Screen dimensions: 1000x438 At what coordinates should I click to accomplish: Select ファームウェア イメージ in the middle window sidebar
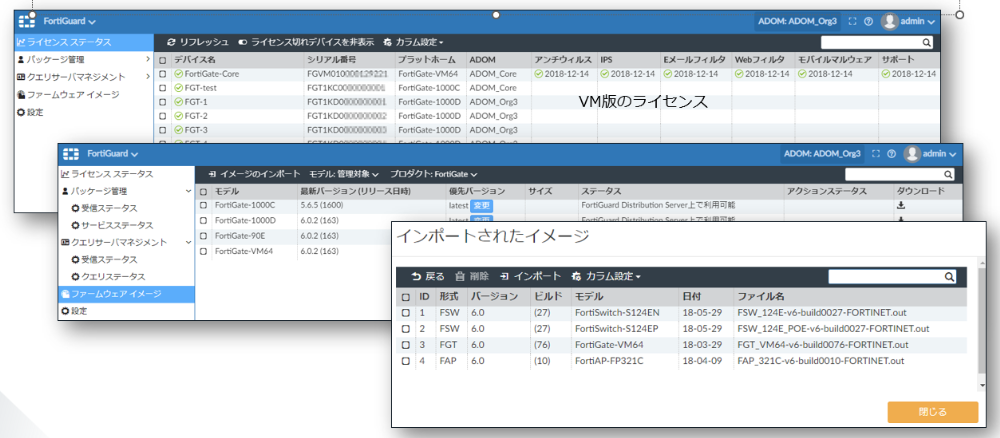pos(126,294)
